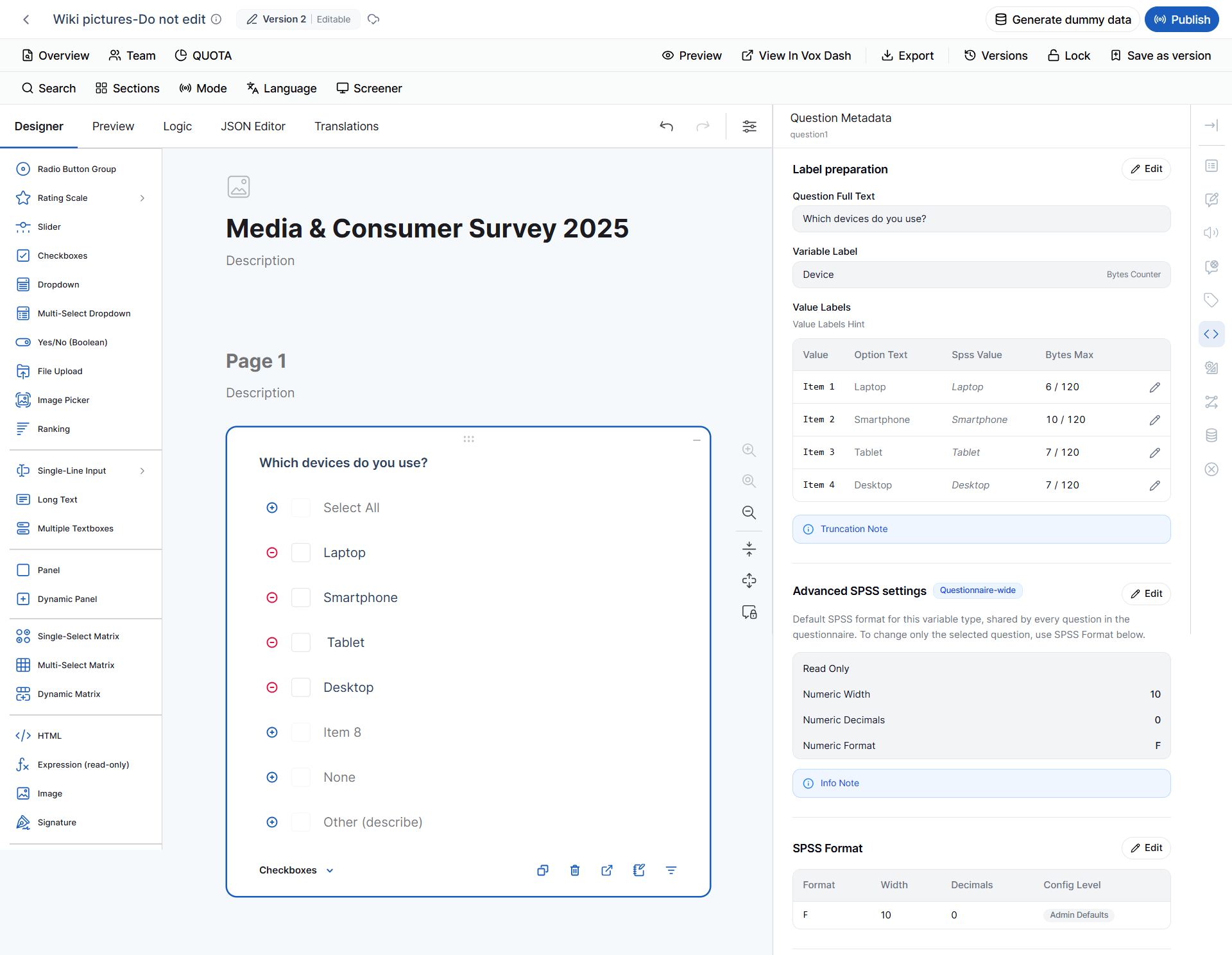Expand Rating Scale submenu chevron
This screenshot has width=1232, height=955.
click(142, 198)
